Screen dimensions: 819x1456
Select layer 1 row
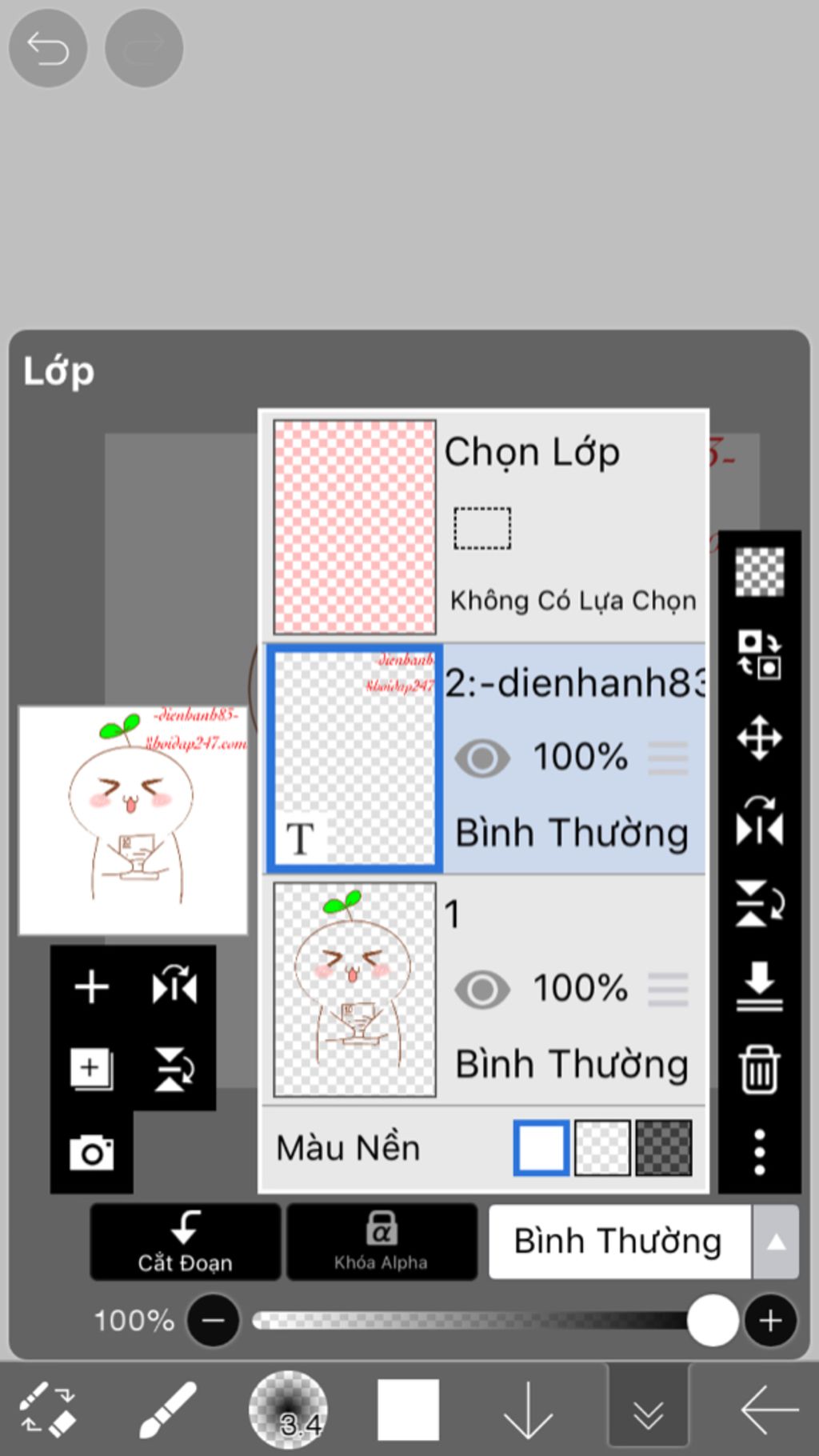pos(484,990)
